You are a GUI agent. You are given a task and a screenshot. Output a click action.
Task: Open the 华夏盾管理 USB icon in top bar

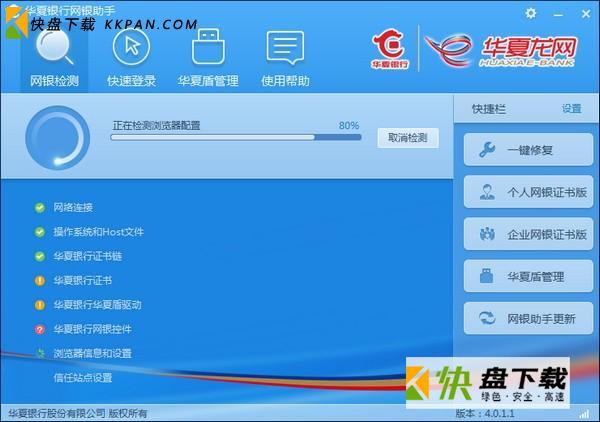(208, 47)
